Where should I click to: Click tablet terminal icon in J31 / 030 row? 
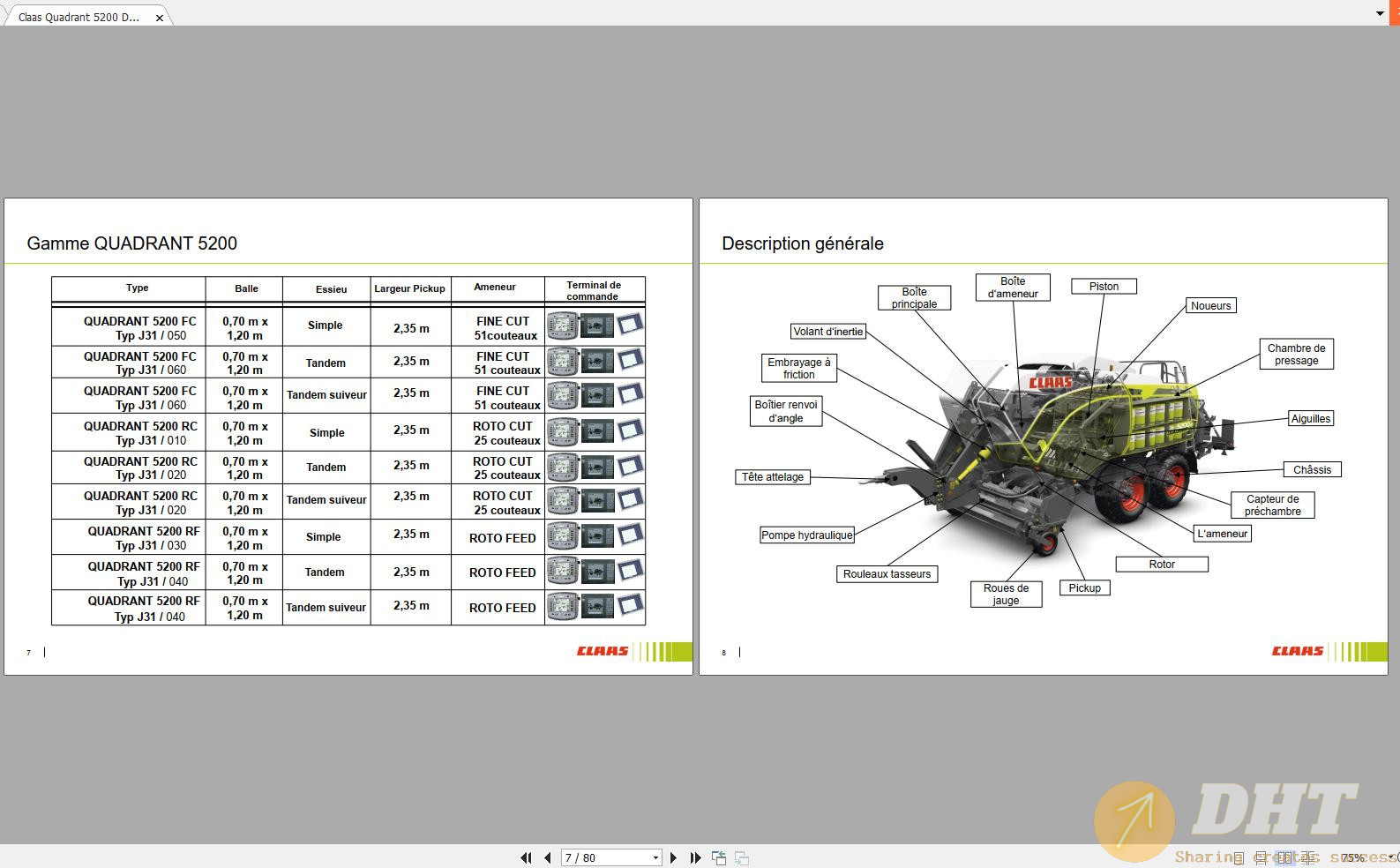[630, 535]
